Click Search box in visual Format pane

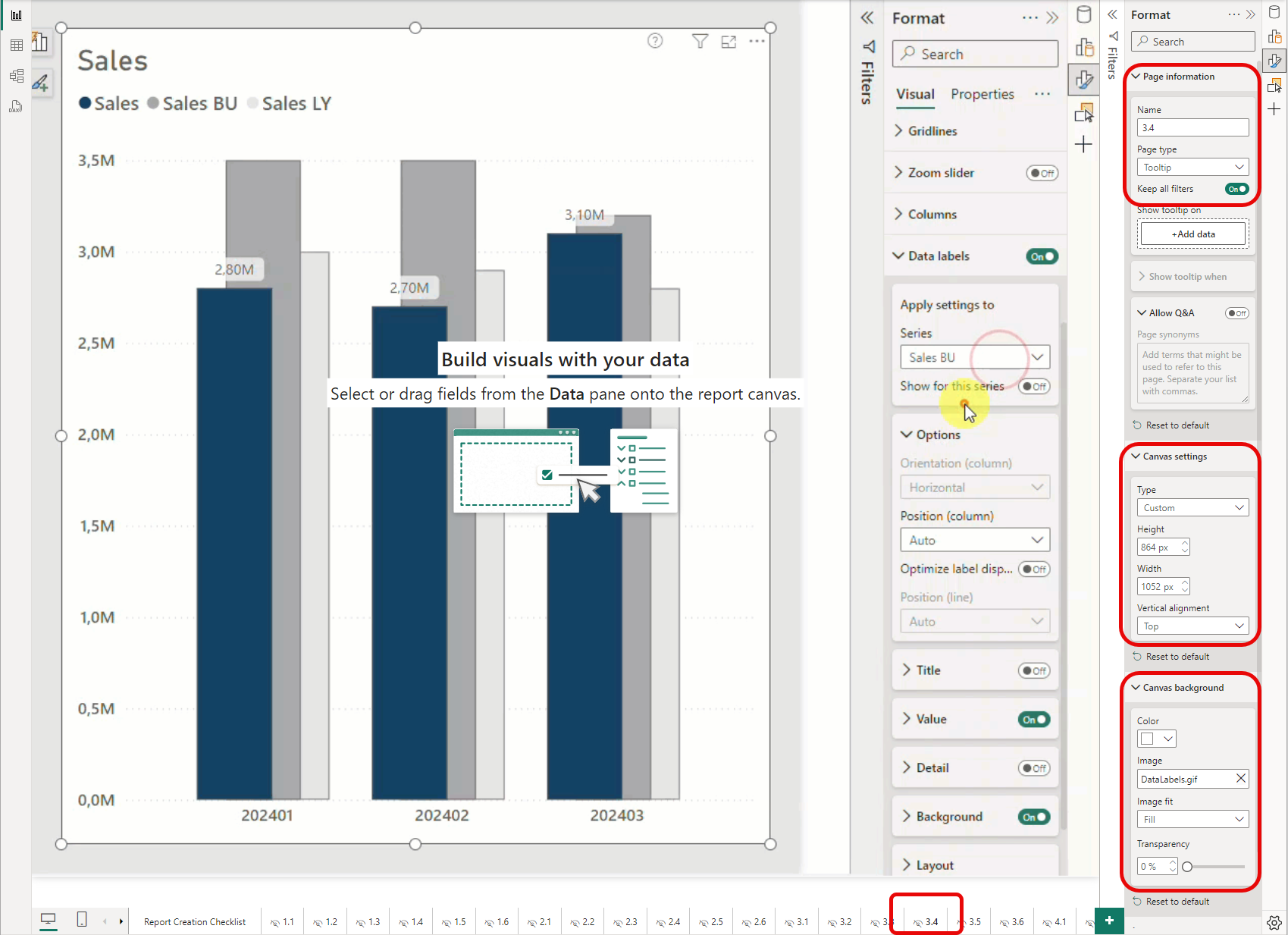point(975,54)
